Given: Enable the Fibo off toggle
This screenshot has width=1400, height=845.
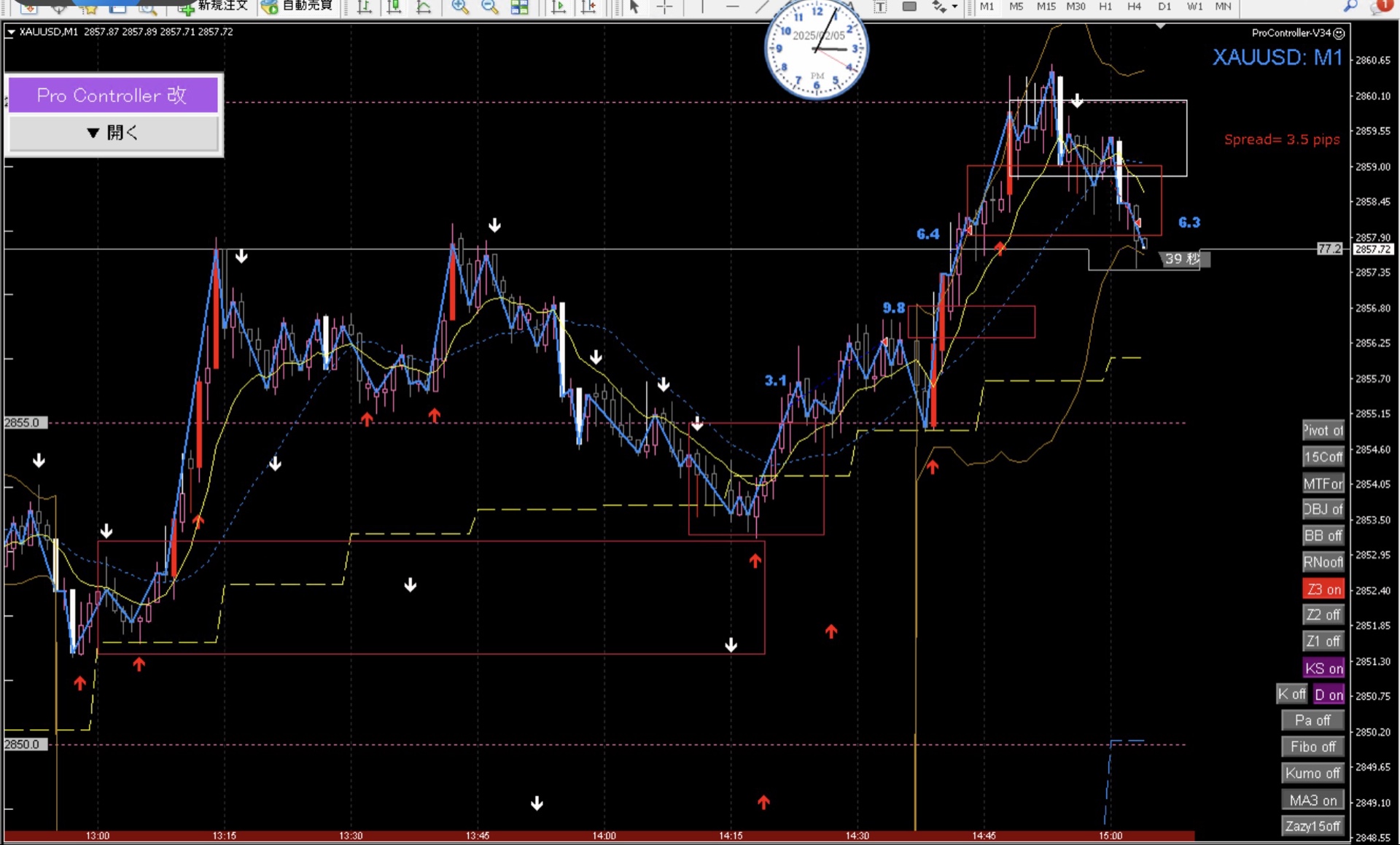Looking at the screenshot, I should pos(1312,747).
